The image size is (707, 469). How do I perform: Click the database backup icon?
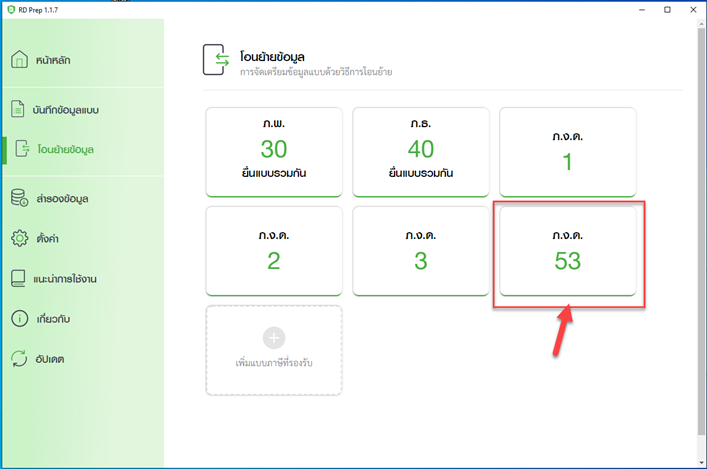19,199
